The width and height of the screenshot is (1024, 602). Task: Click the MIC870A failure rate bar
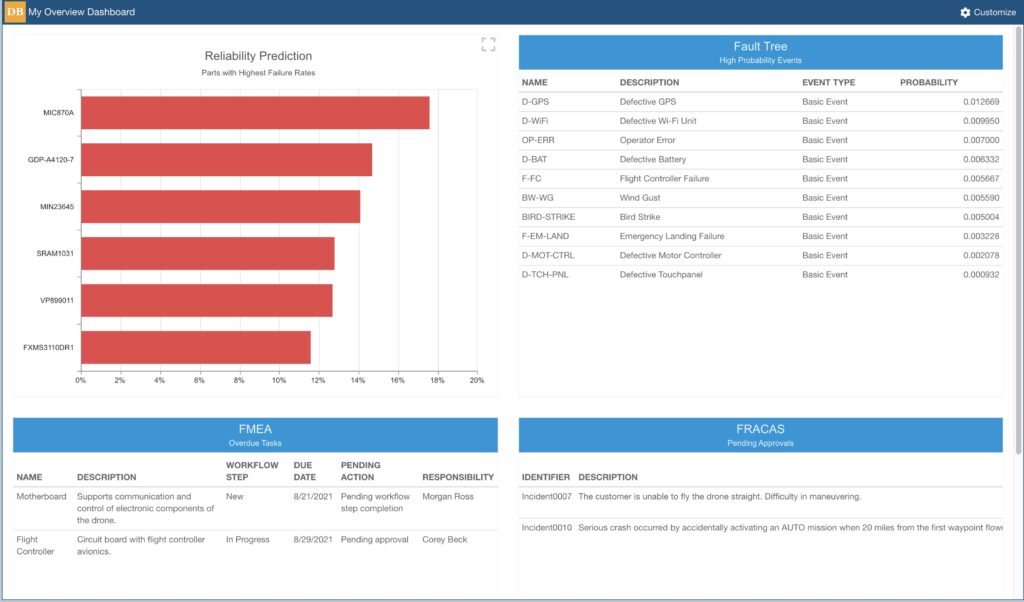255,113
